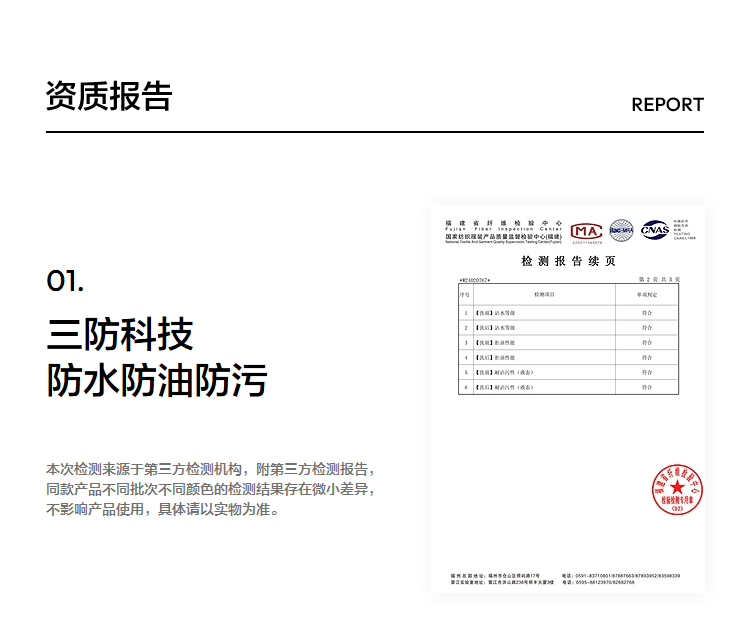Click the 0591 telephone number line in footer
Image resolution: width=750 pixels, height=628 pixels.
tap(621, 576)
